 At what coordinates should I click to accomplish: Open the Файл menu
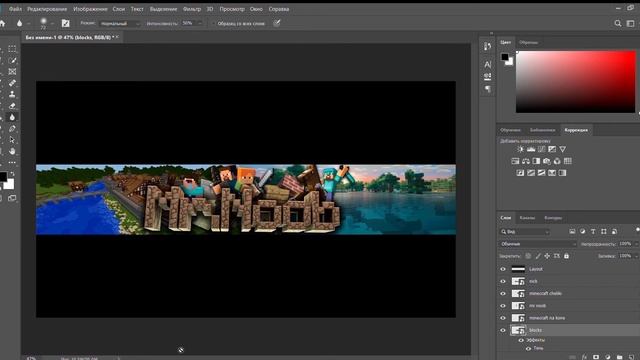15,9
